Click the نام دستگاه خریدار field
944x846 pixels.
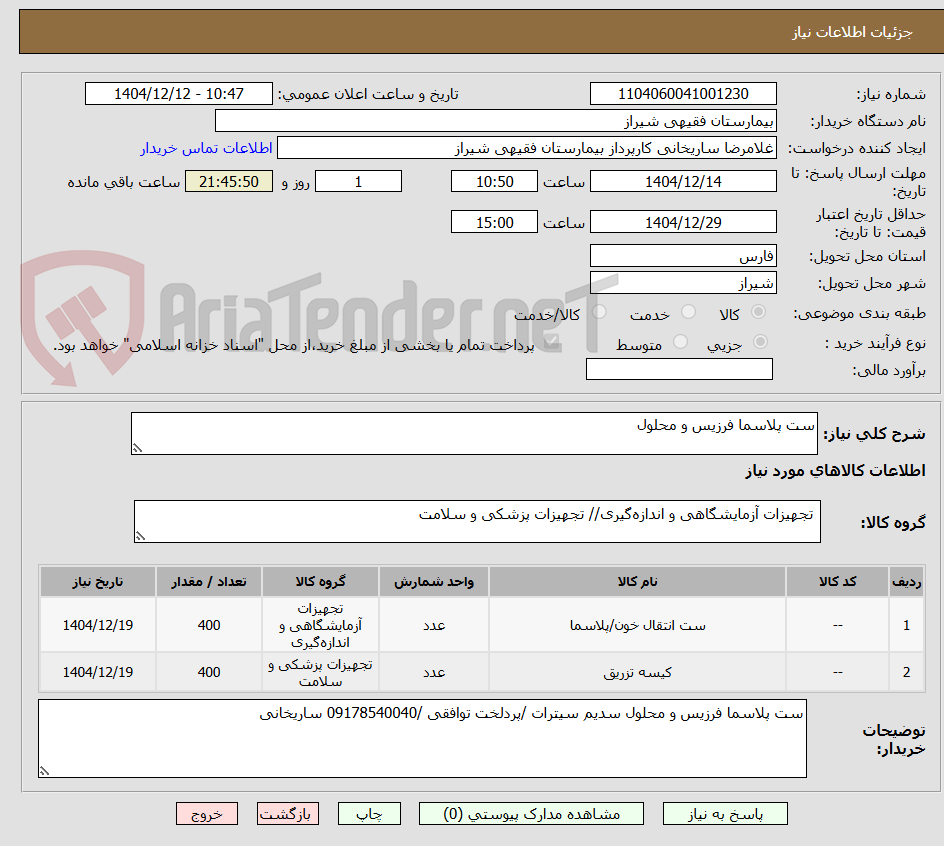[x=495, y=121]
